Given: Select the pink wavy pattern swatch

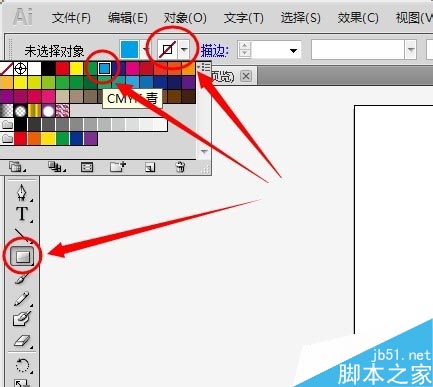Looking at the screenshot, I should (x=62, y=110).
